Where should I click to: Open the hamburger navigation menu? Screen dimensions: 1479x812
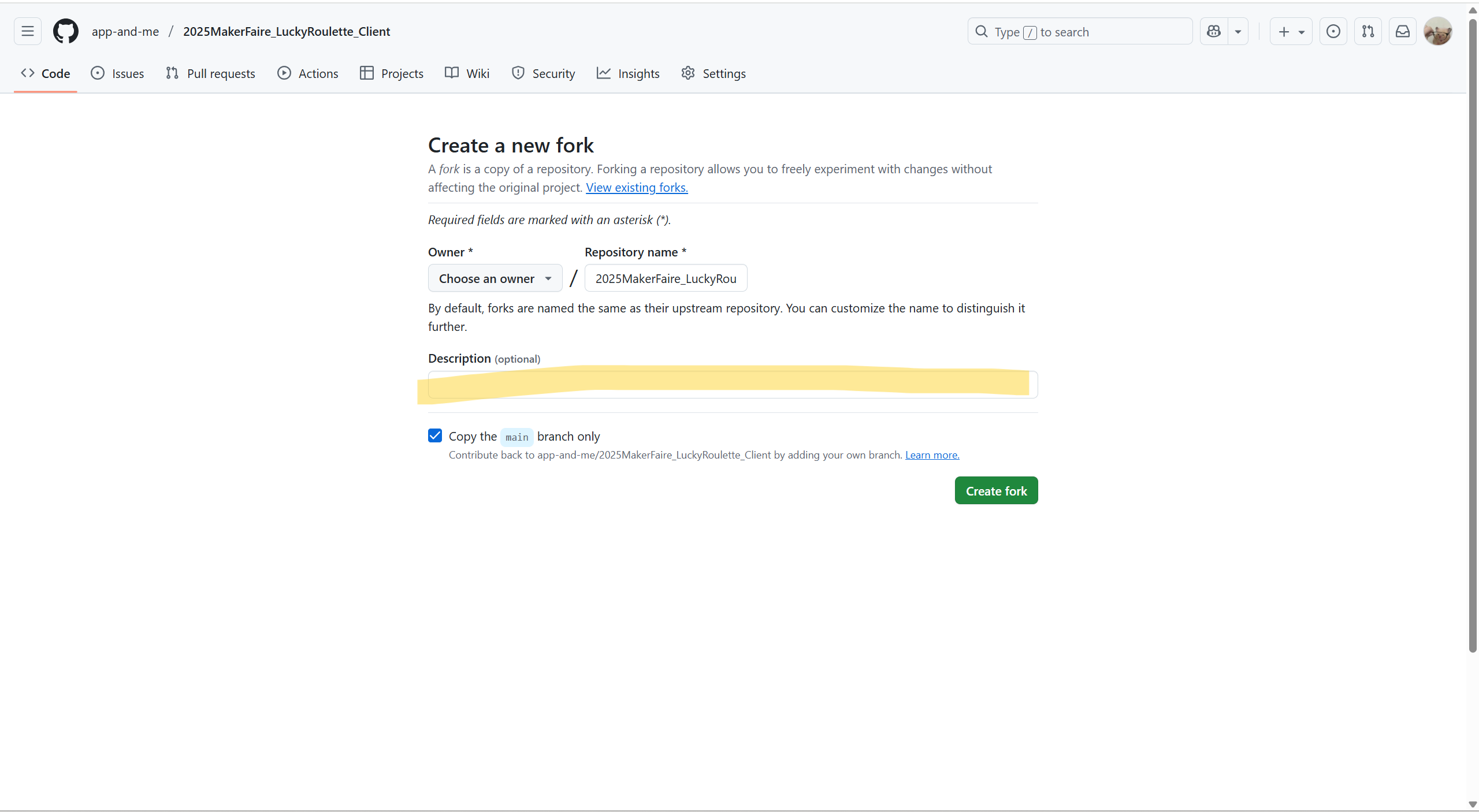click(27, 31)
